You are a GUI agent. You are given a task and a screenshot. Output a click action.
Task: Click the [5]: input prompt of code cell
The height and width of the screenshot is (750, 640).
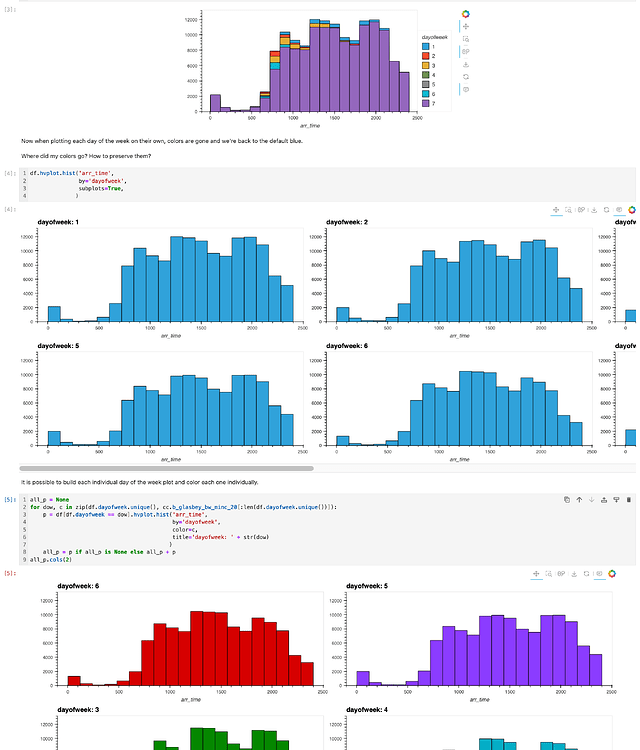(x=10, y=499)
